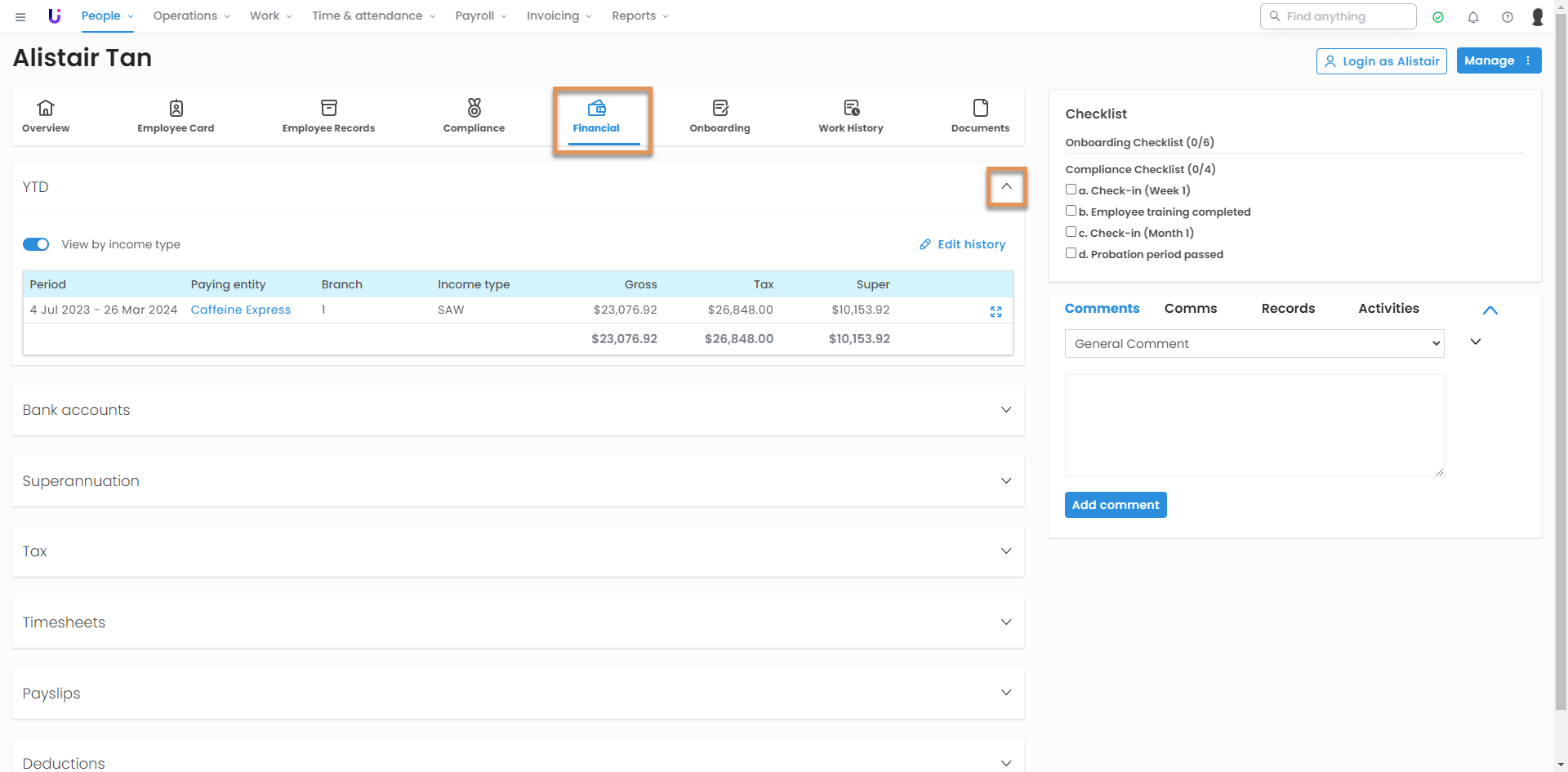Toggle View by income type switch

tap(36, 244)
